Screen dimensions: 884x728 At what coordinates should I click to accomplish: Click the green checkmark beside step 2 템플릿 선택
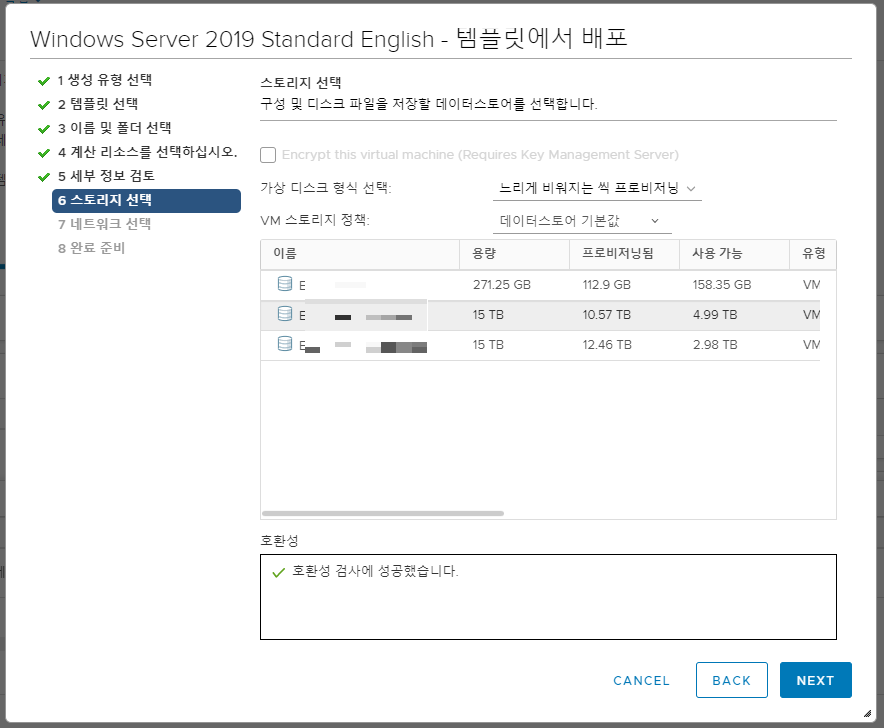pos(44,105)
